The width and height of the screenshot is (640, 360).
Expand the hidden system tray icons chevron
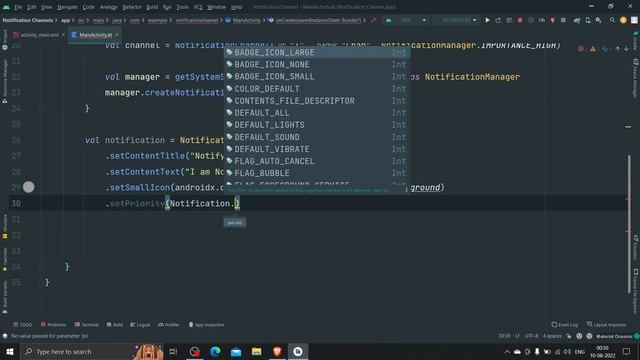507,351
